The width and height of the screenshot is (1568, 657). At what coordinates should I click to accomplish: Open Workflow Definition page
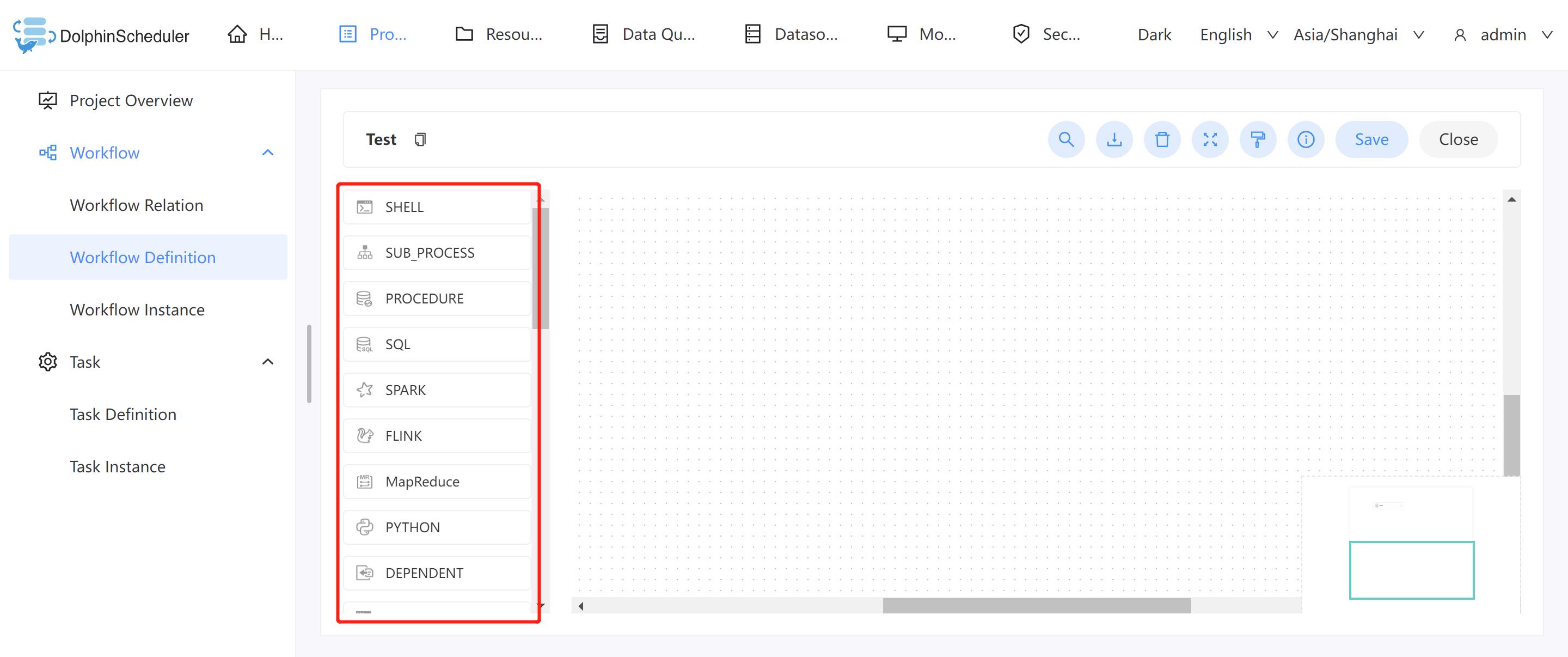tap(148, 258)
